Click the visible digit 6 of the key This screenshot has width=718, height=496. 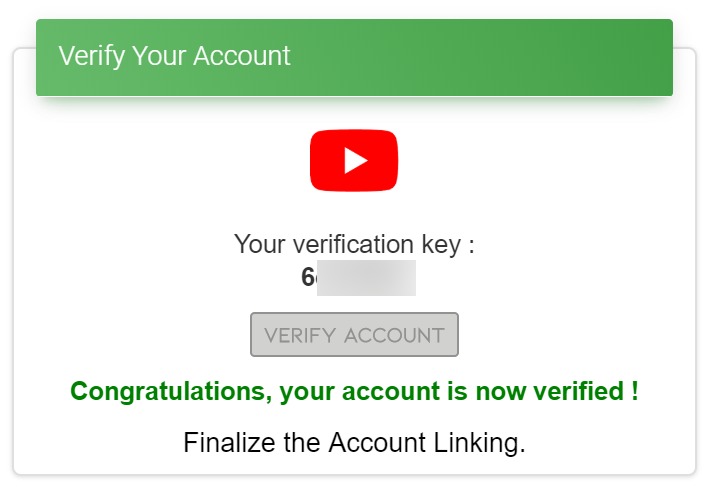(308, 277)
